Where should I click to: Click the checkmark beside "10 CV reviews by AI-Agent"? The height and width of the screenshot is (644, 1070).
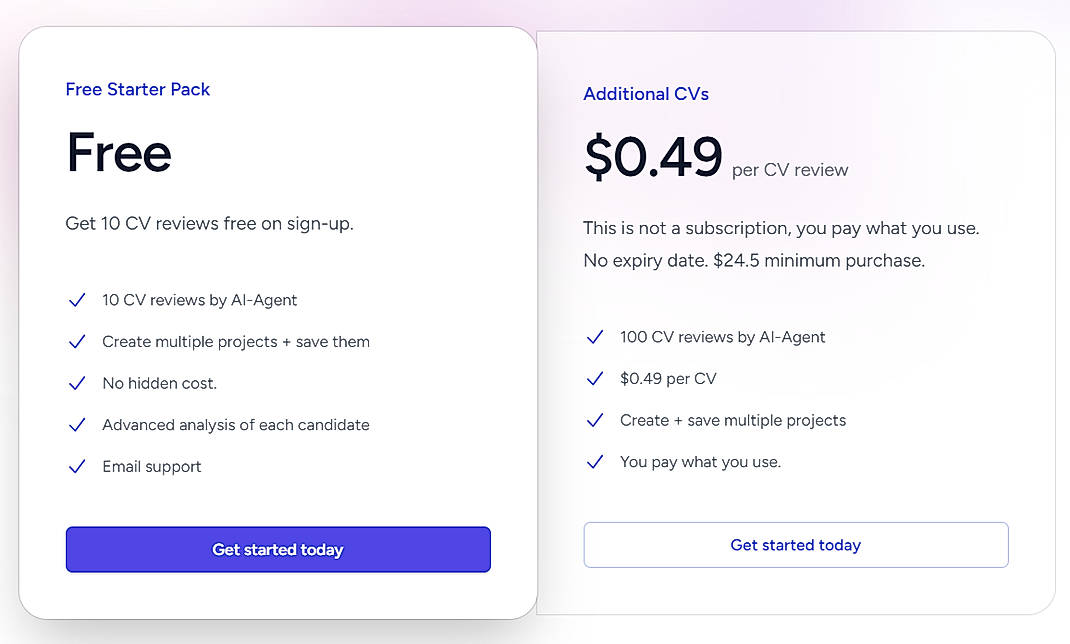tap(78, 299)
